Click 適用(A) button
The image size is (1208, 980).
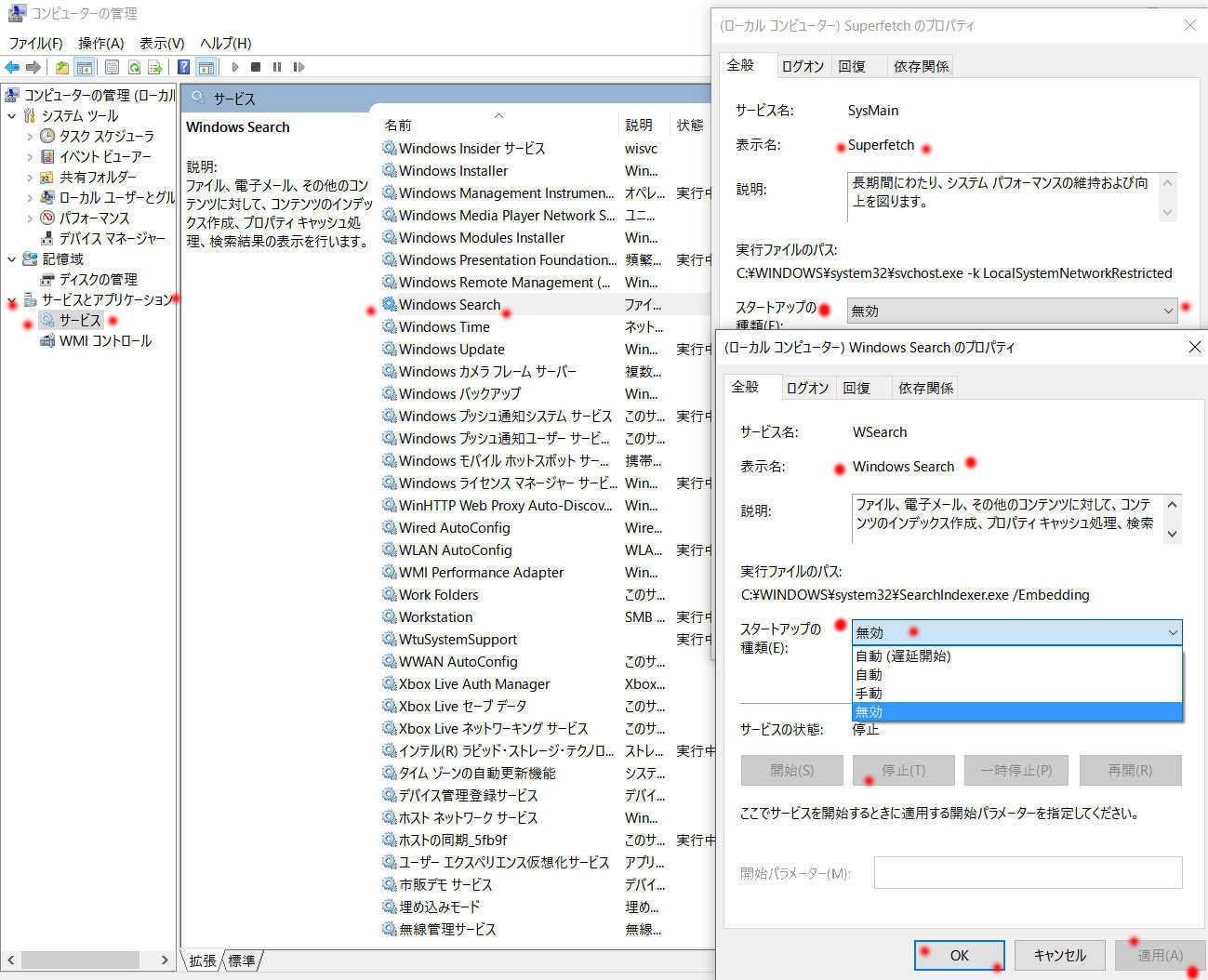[1161, 955]
